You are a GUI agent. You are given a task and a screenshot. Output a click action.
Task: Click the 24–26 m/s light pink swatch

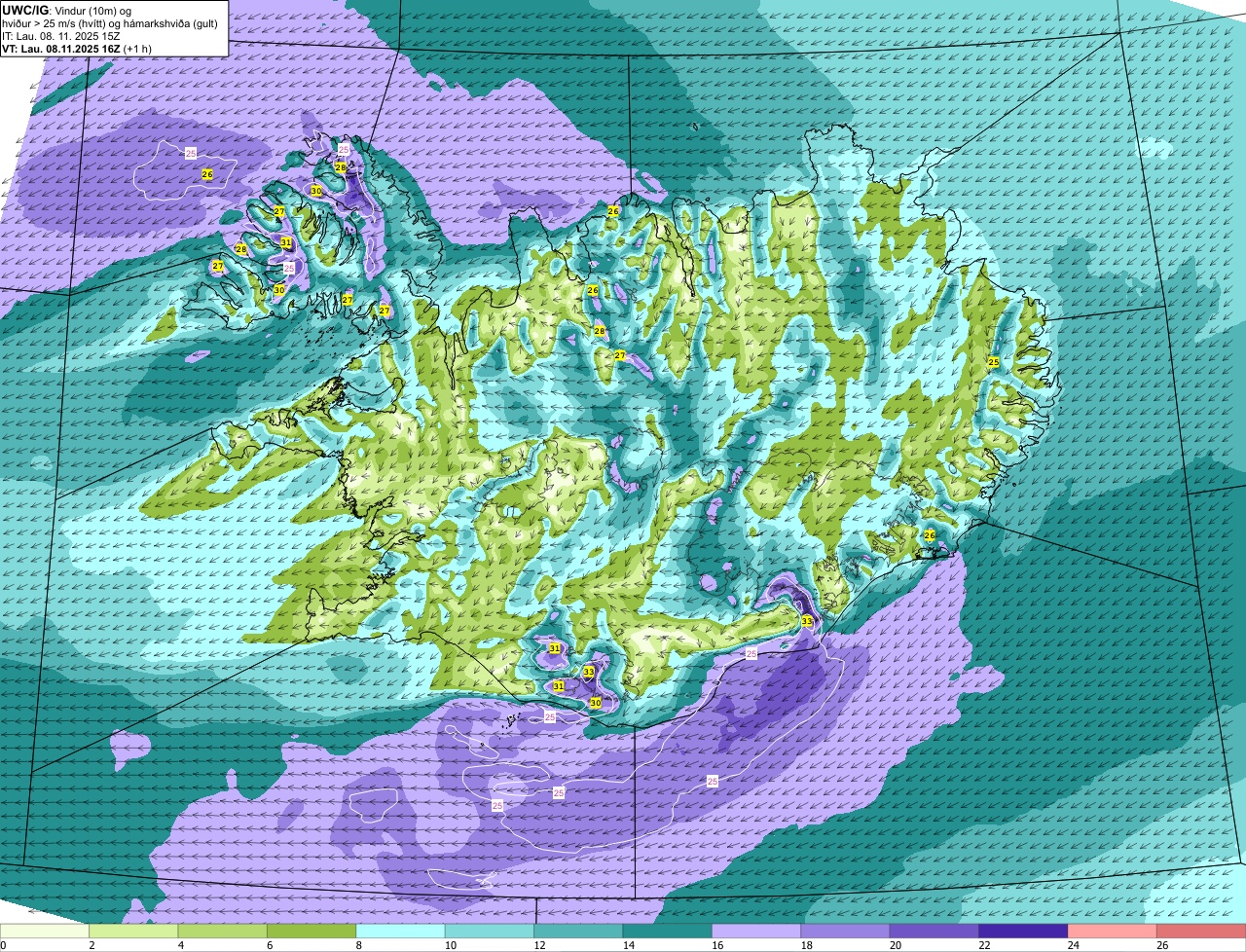click(x=1113, y=932)
